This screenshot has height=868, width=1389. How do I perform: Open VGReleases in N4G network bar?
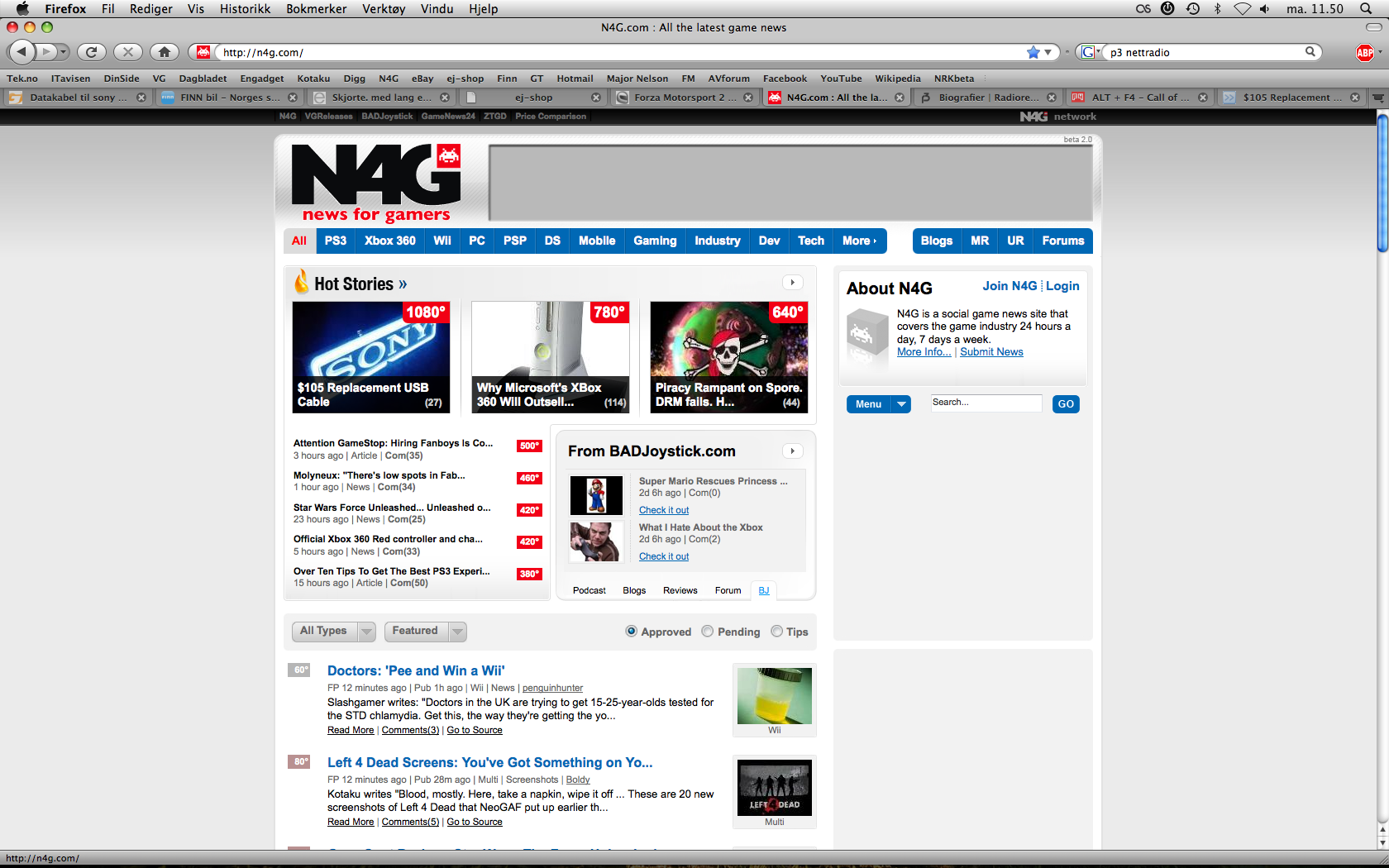click(328, 117)
